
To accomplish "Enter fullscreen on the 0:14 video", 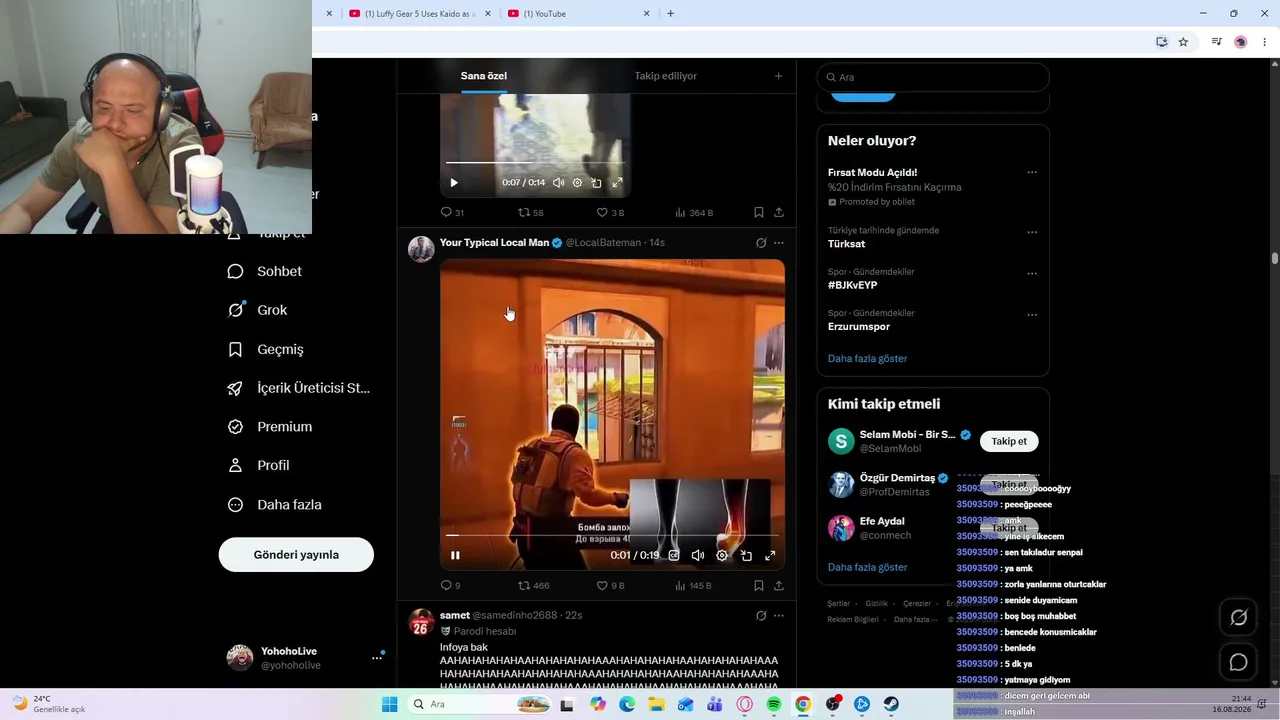I will click(617, 183).
